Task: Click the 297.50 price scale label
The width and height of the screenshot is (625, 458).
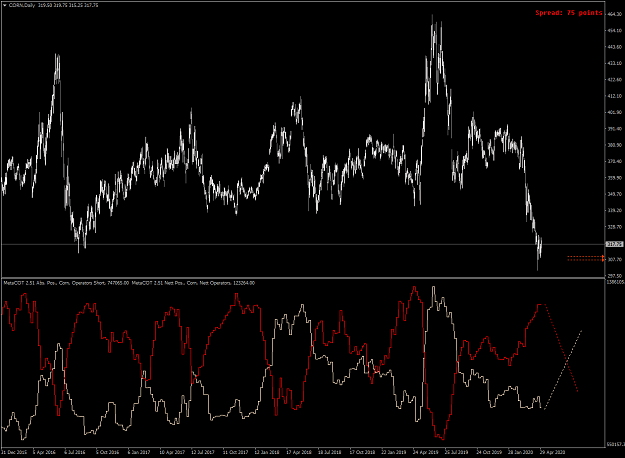Action: click(x=615, y=276)
